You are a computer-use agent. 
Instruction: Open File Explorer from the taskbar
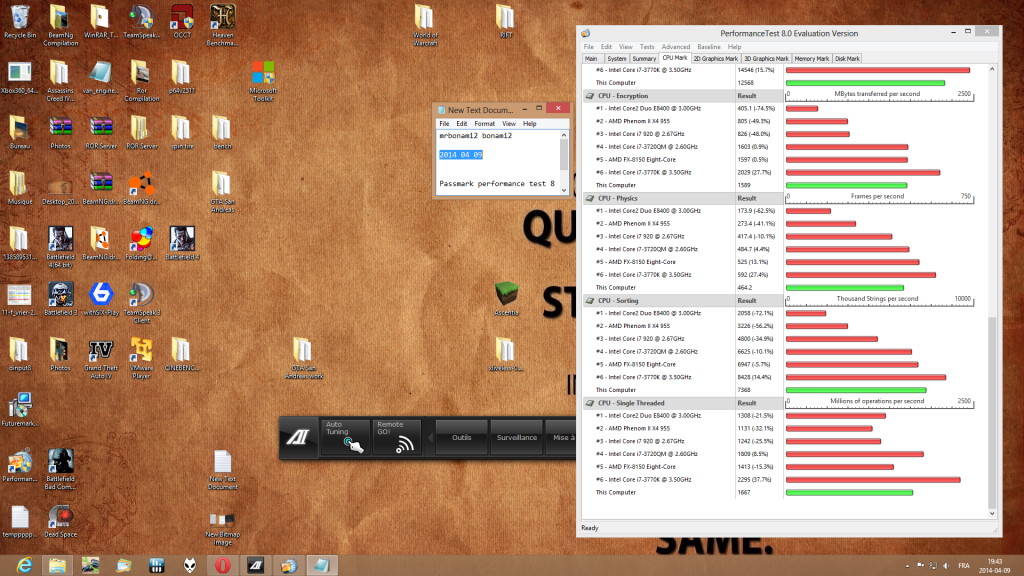(x=57, y=566)
